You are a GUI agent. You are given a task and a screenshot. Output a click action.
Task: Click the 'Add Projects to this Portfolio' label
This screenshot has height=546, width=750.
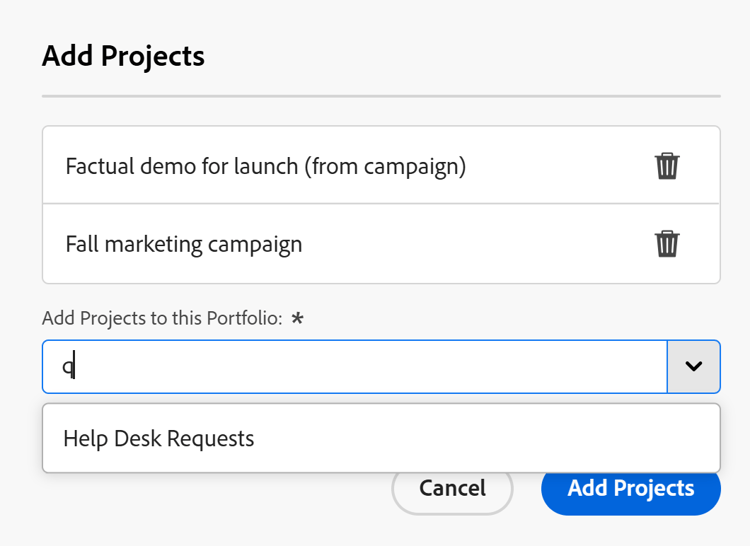(x=162, y=319)
